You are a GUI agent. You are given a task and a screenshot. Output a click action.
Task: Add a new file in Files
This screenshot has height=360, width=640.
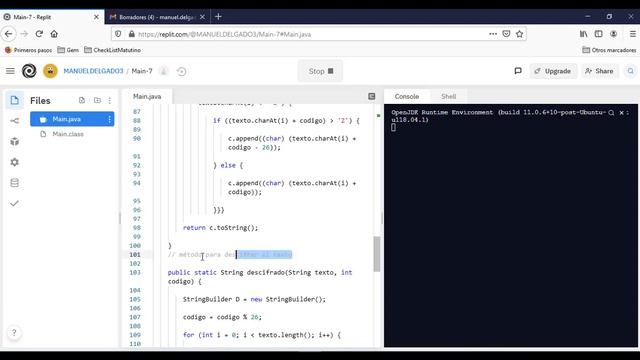coord(82,100)
